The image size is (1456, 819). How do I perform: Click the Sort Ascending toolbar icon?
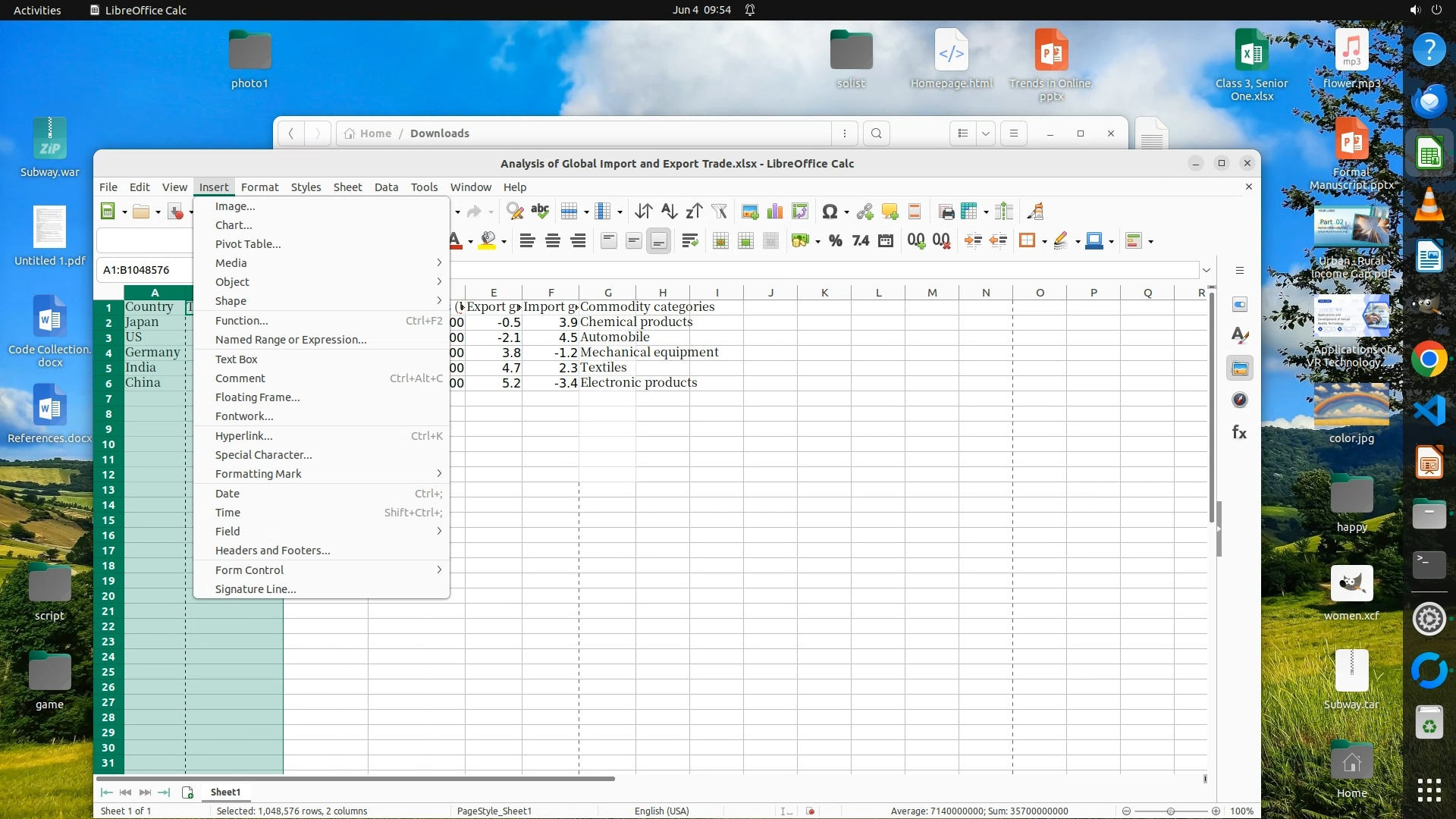pos(669,212)
